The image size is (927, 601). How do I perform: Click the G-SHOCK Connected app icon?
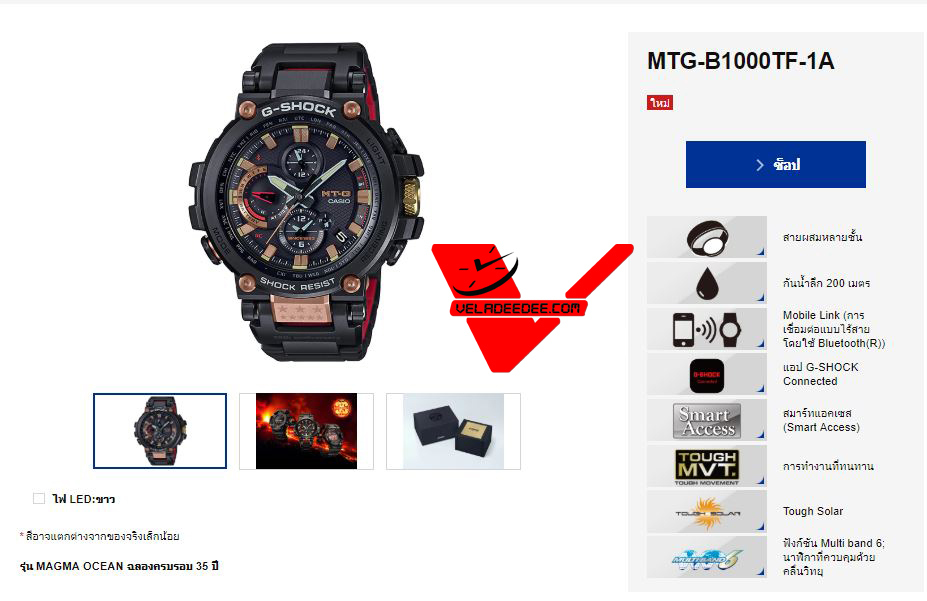pos(706,375)
